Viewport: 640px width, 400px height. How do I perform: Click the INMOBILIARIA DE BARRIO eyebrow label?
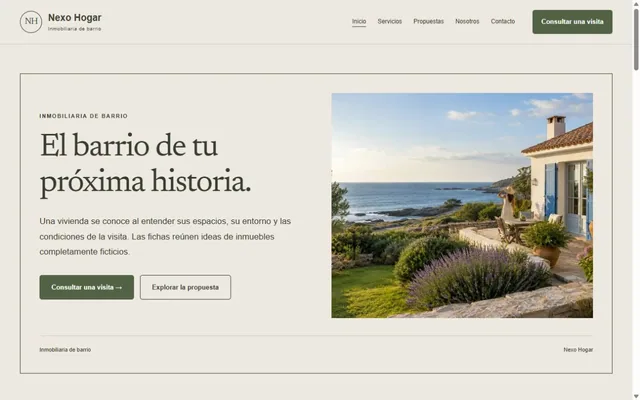pyautogui.click(x=84, y=116)
